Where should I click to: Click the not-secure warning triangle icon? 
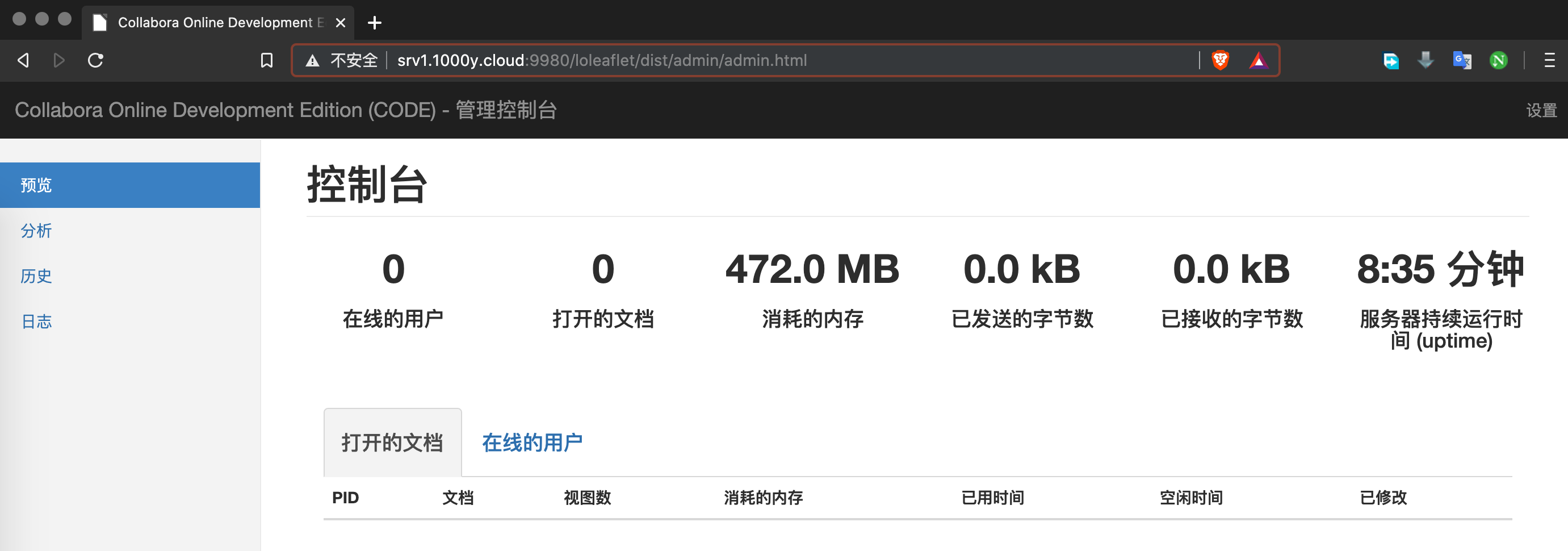(x=312, y=60)
